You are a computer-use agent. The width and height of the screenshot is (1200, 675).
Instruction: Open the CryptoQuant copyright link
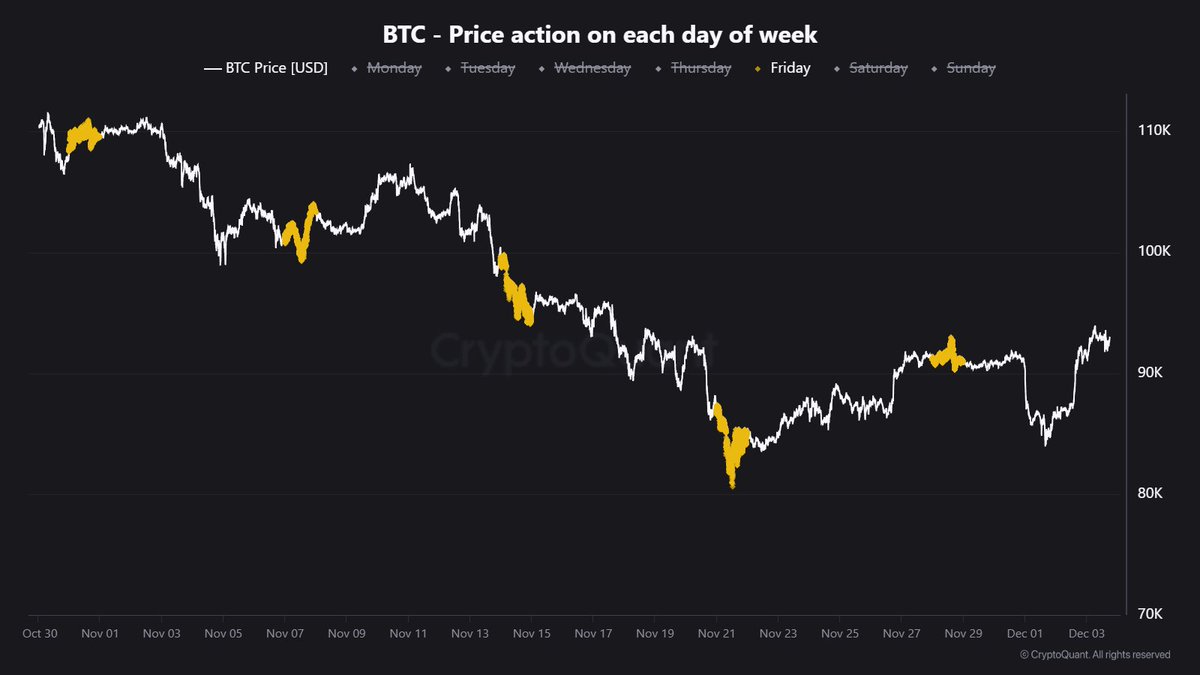click(1094, 655)
